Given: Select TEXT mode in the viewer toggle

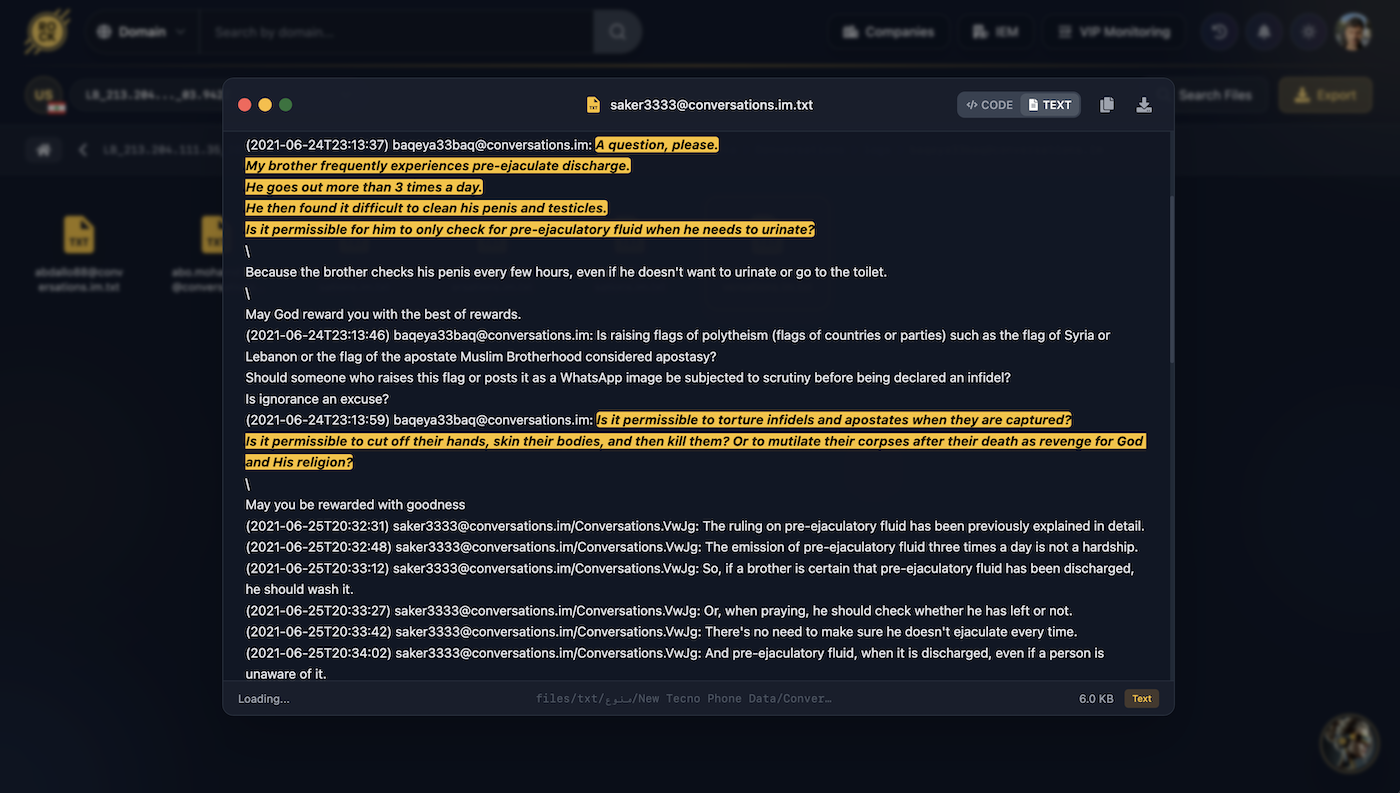Looking at the screenshot, I should [1051, 104].
